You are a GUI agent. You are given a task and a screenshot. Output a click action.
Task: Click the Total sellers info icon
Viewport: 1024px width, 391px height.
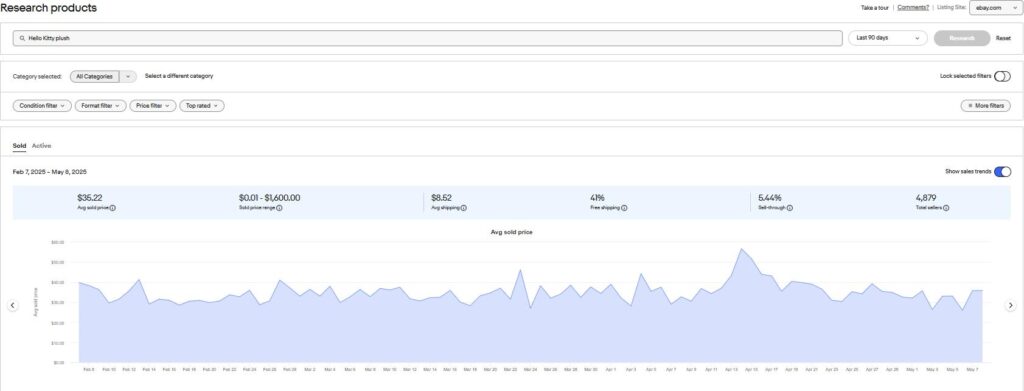(946, 208)
